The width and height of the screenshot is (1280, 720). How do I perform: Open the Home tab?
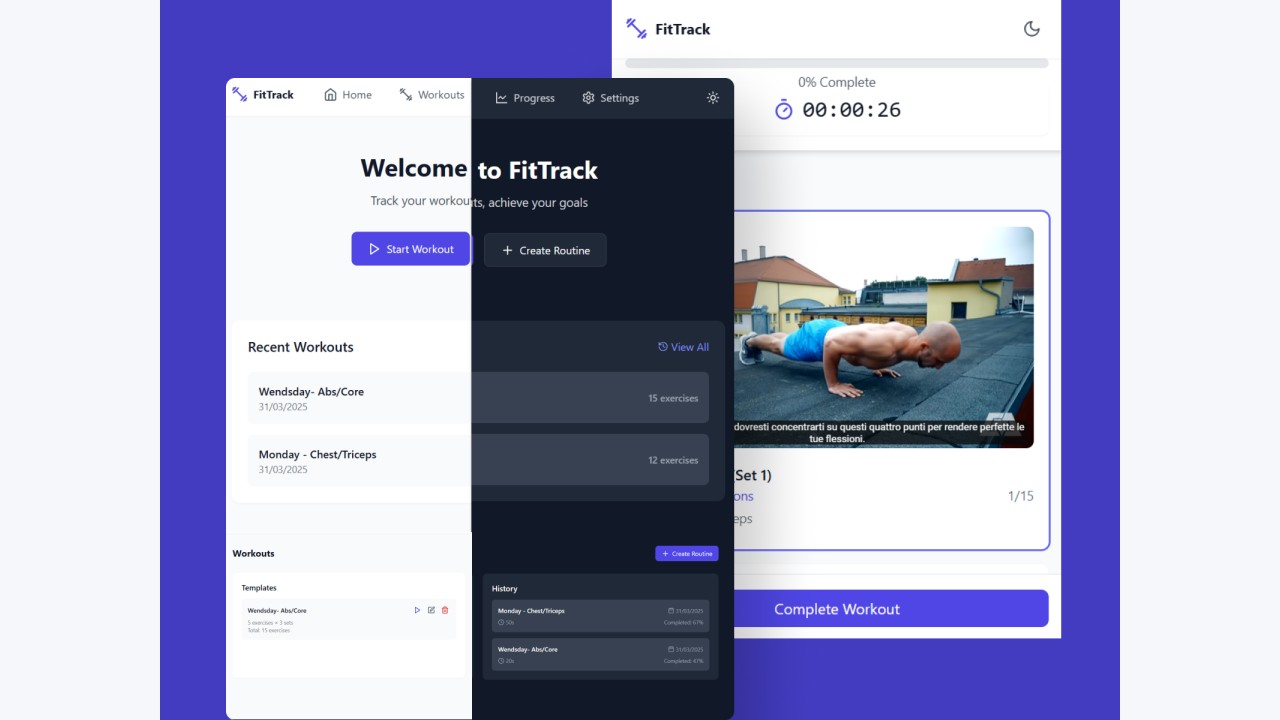[348, 95]
